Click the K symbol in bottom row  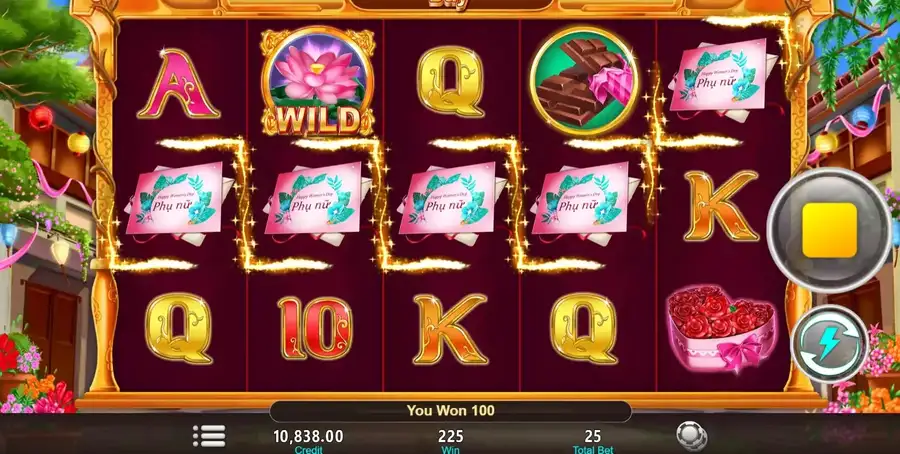pos(450,329)
